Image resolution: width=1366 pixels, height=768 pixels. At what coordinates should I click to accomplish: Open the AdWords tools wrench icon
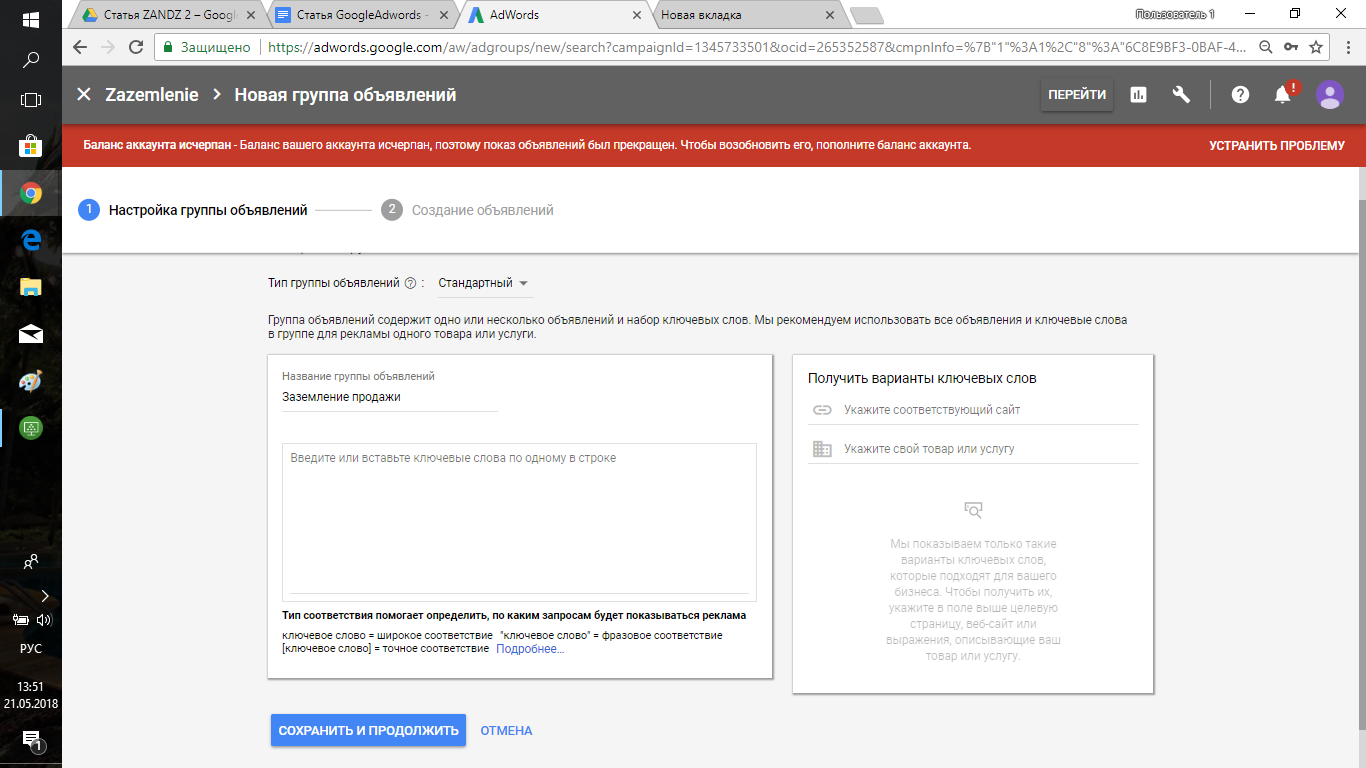pos(1182,95)
